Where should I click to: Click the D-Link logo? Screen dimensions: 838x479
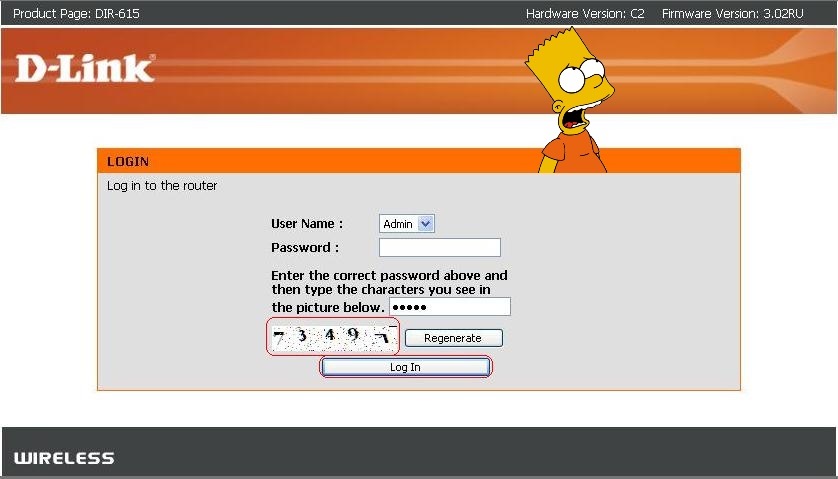tap(85, 68)
